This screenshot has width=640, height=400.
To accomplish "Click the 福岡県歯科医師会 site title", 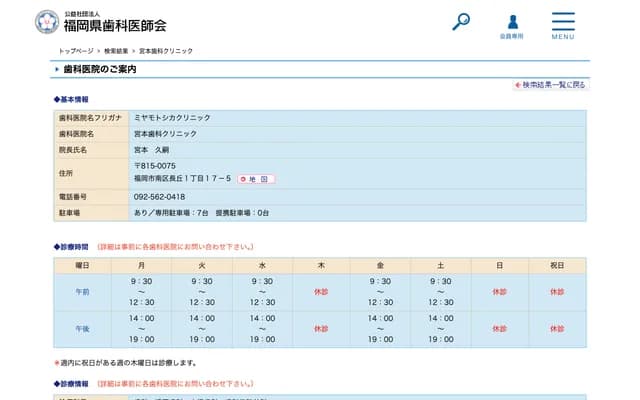I will coord(115,26).
